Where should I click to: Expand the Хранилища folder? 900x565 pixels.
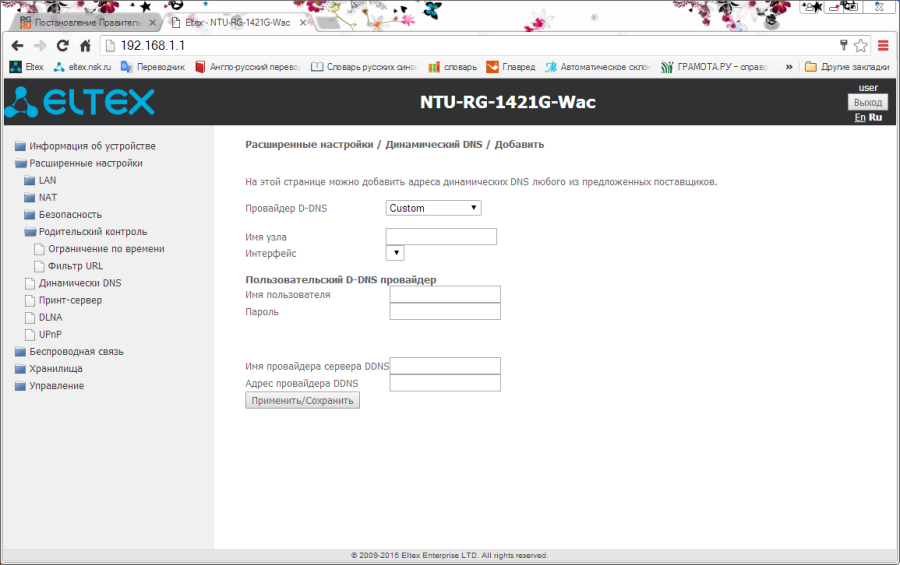pyautogui.click(x=48, y=369)
